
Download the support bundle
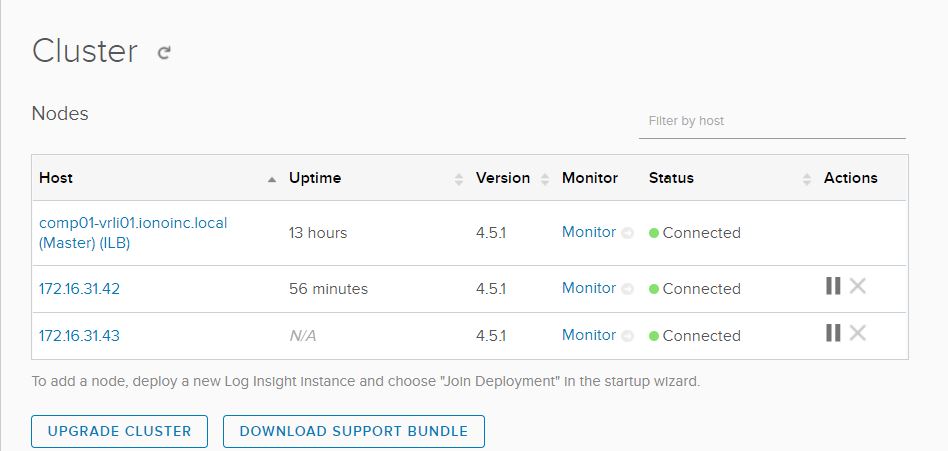pyautogui.click(x=353, y=431)
